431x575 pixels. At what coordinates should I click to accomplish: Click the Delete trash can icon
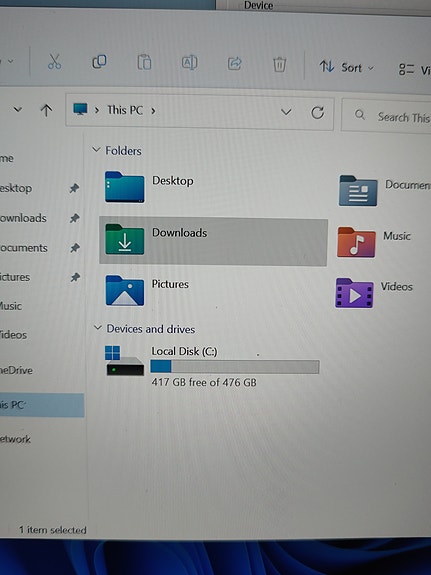coord(279,65)
